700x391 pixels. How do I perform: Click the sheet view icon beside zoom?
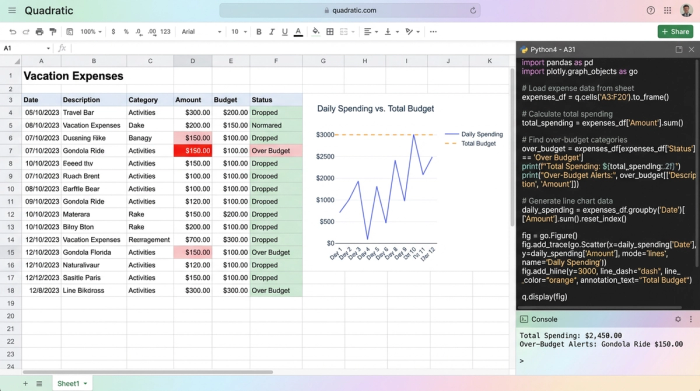coord(70,32)
